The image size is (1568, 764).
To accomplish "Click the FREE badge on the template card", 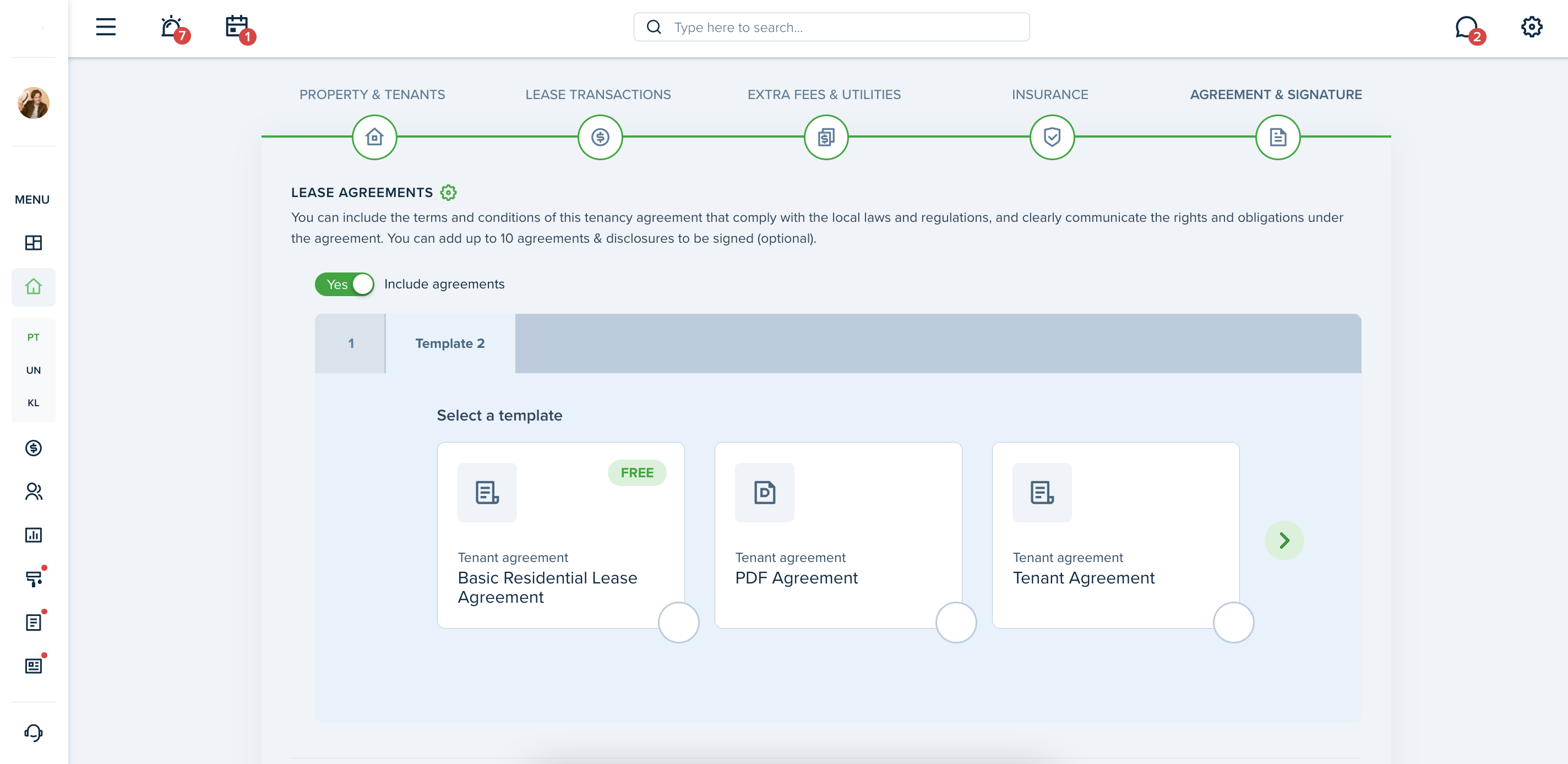I will [636, 473].
